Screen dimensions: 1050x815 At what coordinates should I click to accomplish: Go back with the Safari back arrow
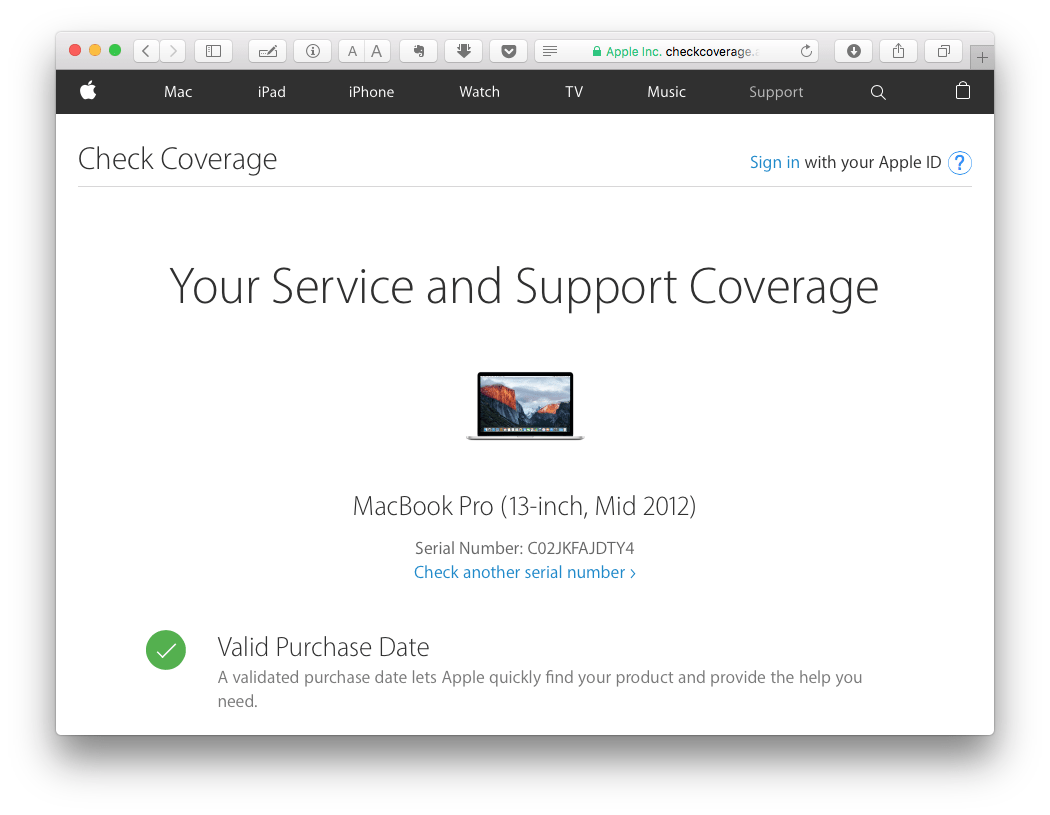click(146, 51)
